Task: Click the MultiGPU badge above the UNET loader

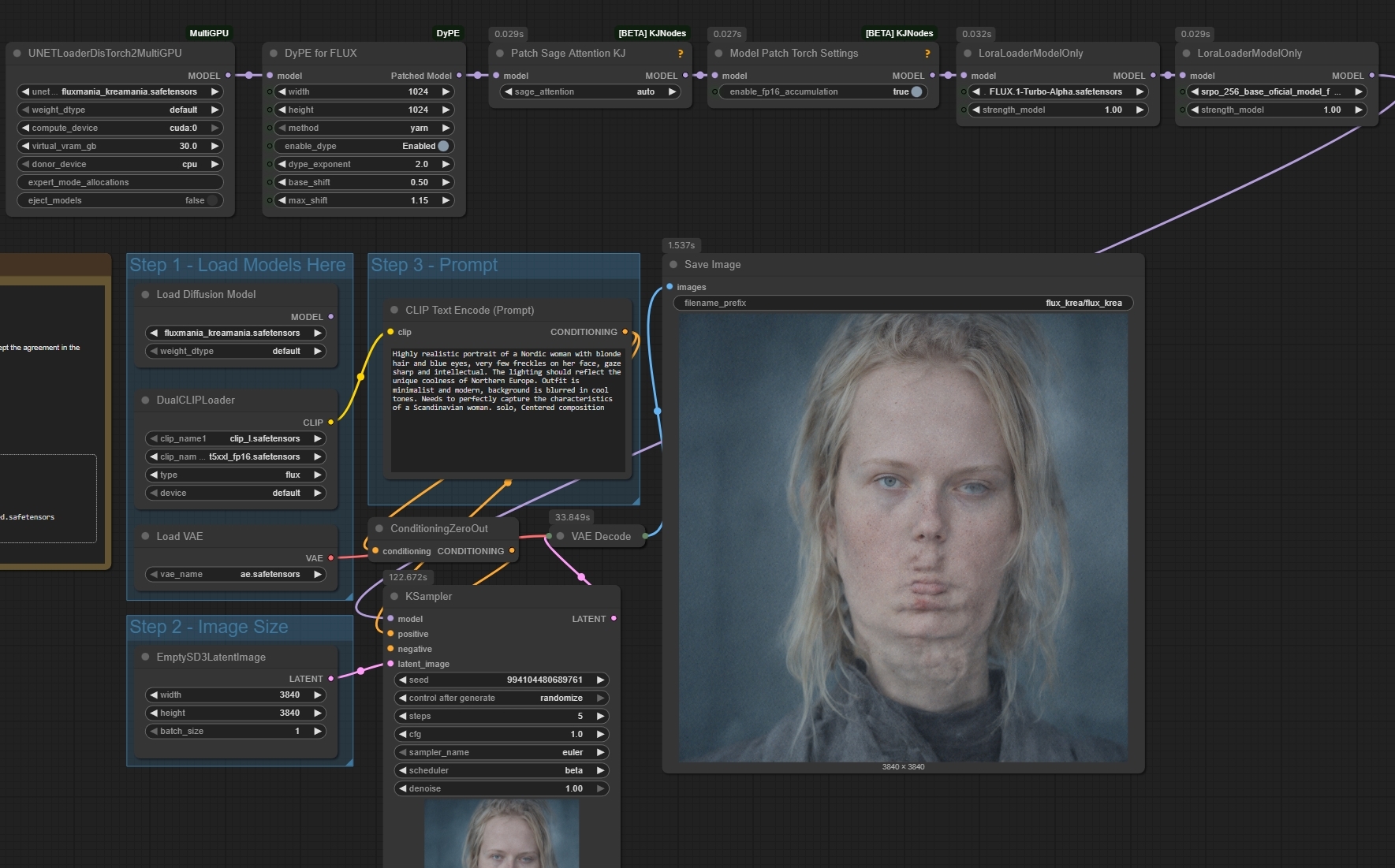Action: (x=209, y=34)
